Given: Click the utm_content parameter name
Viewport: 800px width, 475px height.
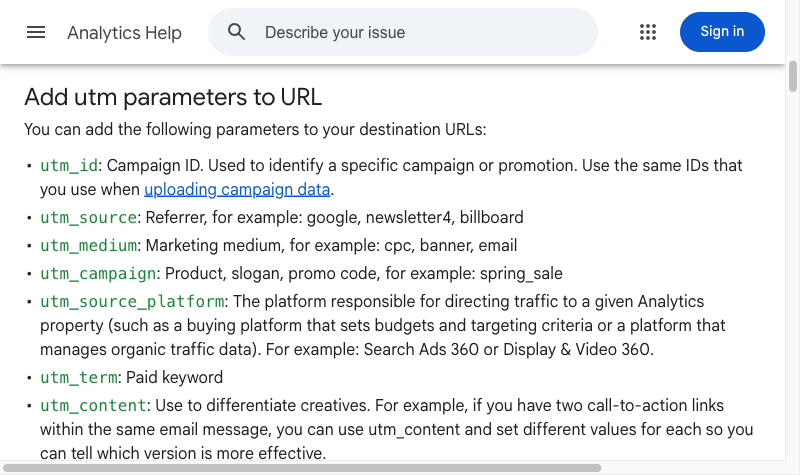Looking at the screenshot, I should tap(93, 406).
